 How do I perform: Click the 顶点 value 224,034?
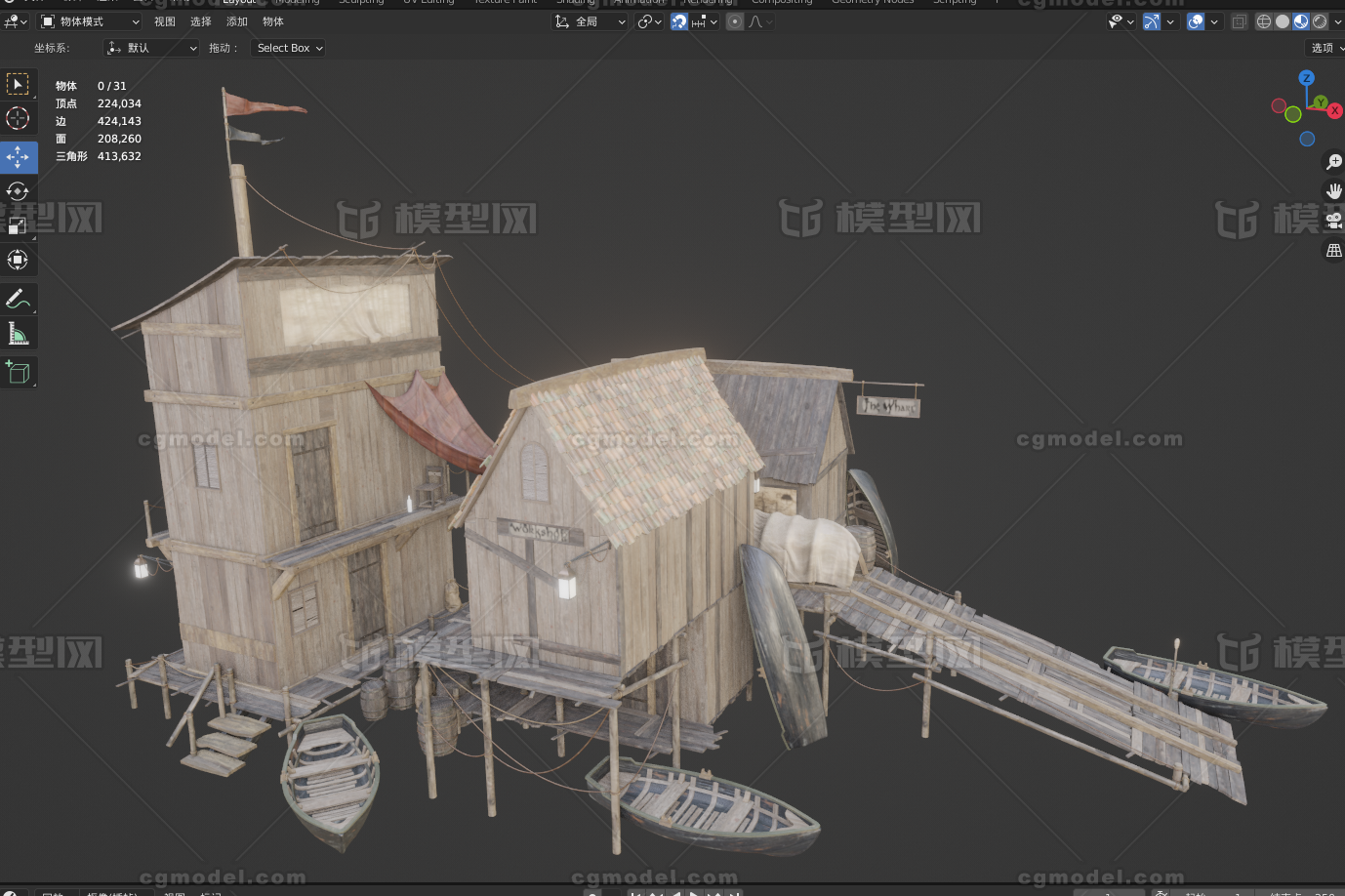pyautogui.click(x=119, y=103)
